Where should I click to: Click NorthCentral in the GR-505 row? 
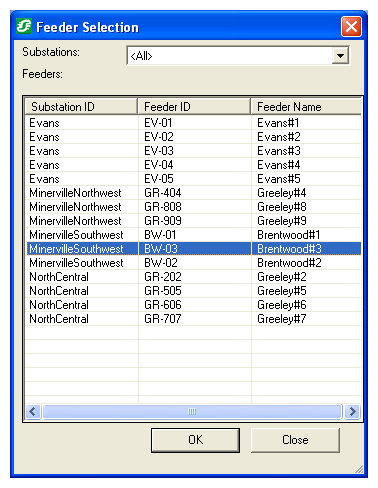coord(59,291)
